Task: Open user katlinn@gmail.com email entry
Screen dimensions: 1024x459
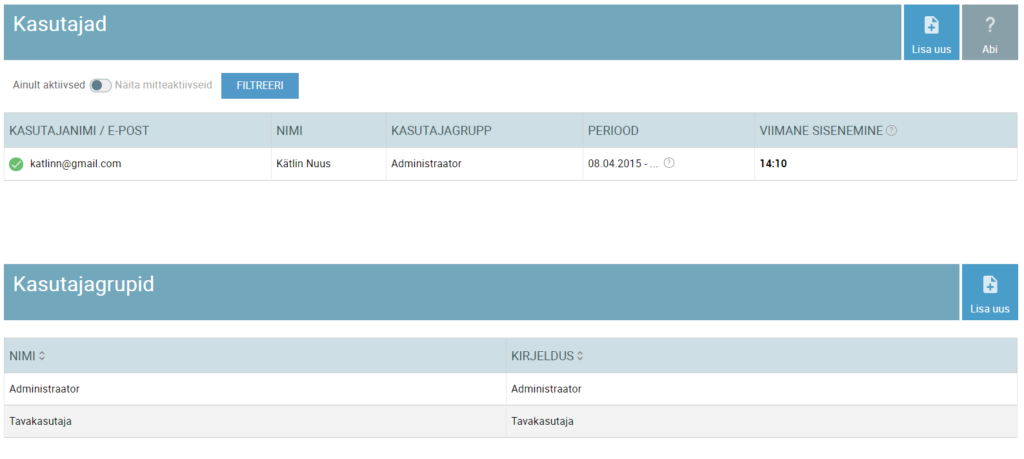Action: 75,164
